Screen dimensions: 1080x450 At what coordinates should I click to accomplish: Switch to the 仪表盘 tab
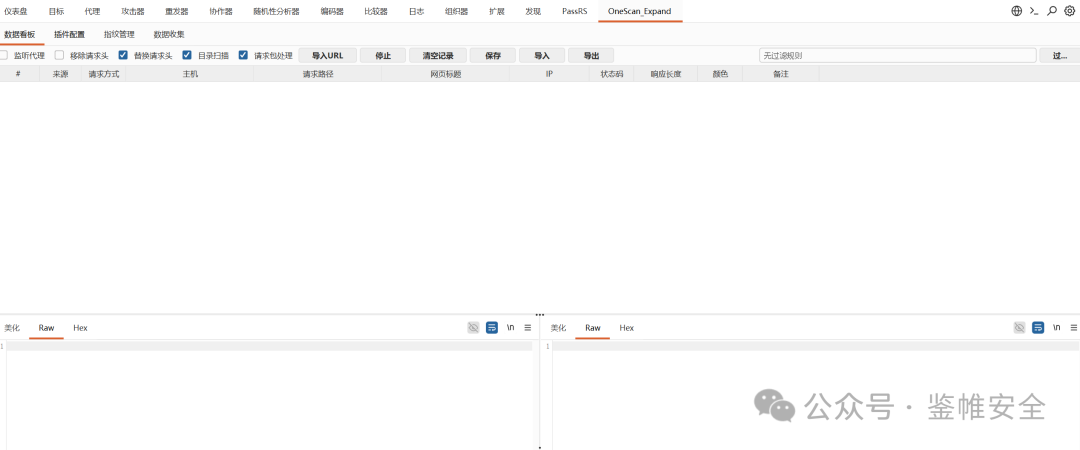pos(15,11)
